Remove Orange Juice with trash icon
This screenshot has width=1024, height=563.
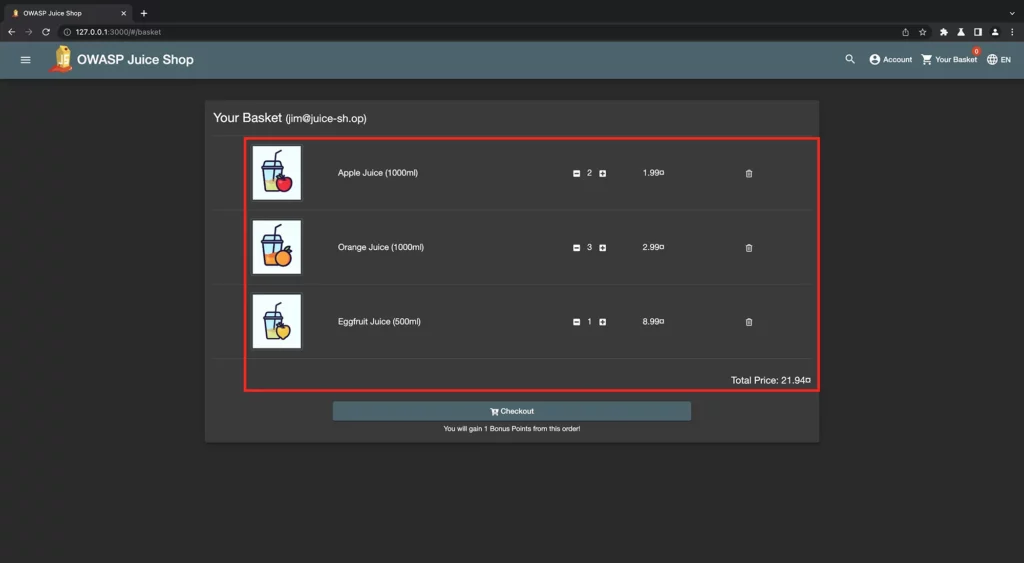coord(749,248)
